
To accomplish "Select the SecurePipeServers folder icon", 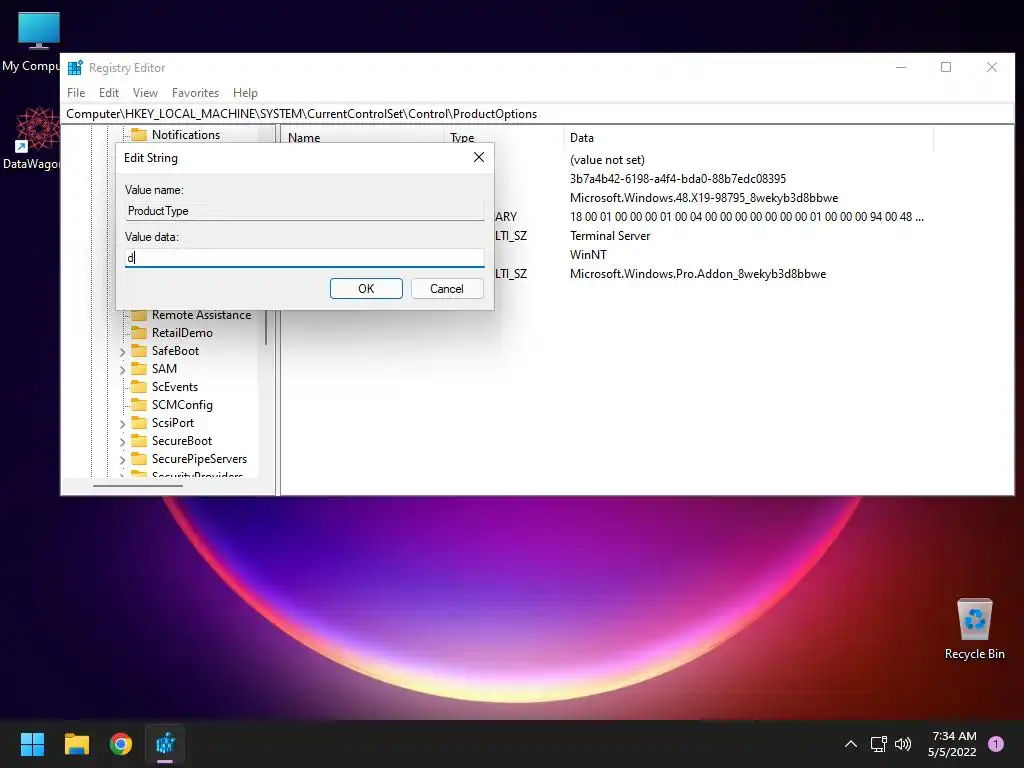I will 138,459.
